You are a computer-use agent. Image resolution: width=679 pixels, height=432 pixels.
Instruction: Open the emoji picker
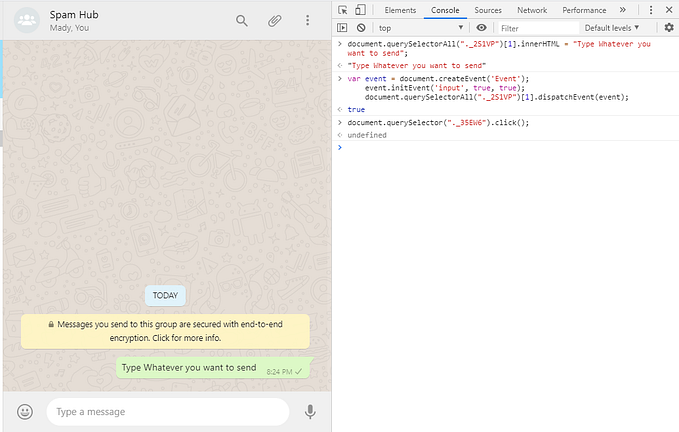(25, 412)
